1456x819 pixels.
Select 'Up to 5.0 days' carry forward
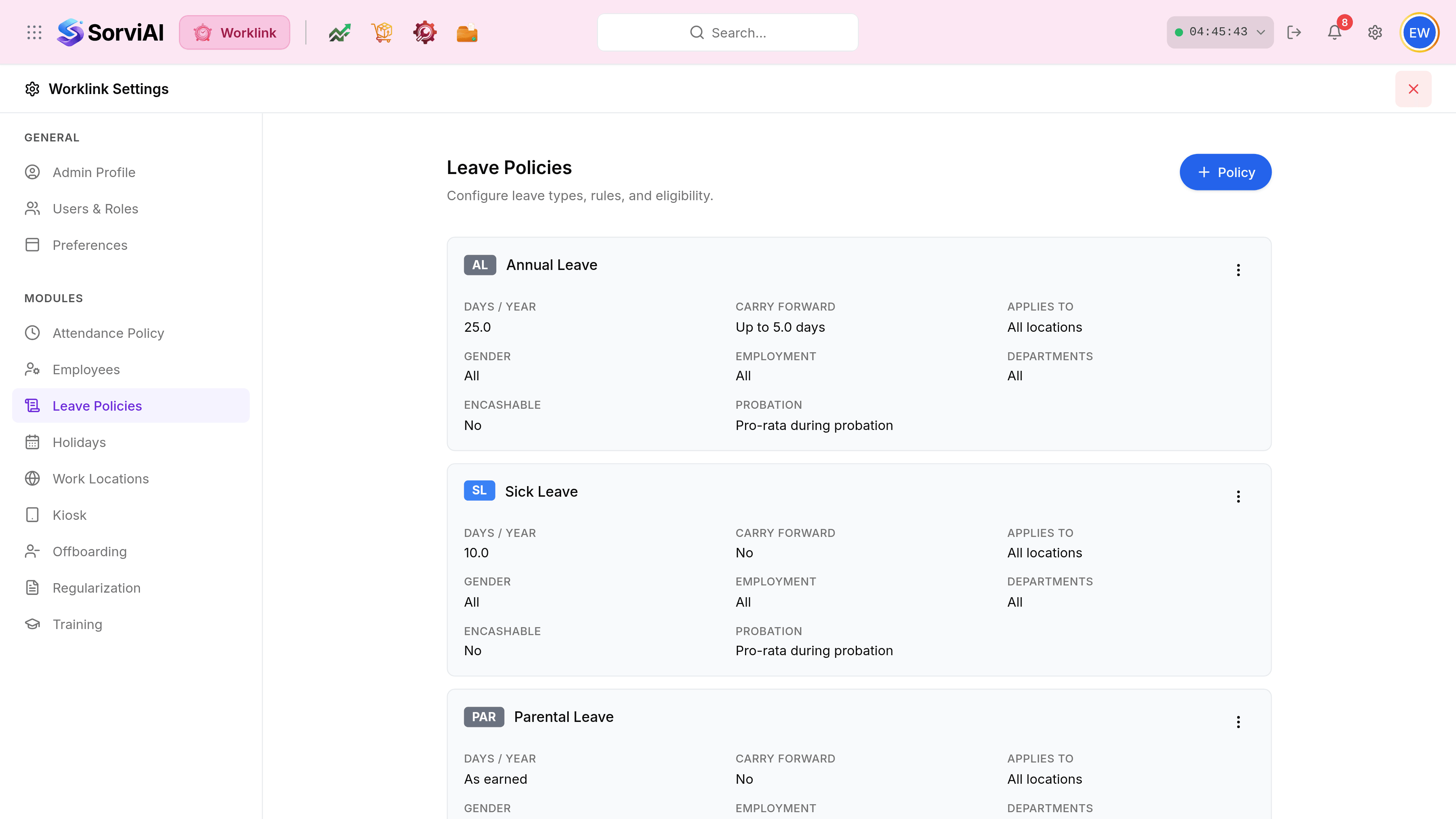pos(780,327)
